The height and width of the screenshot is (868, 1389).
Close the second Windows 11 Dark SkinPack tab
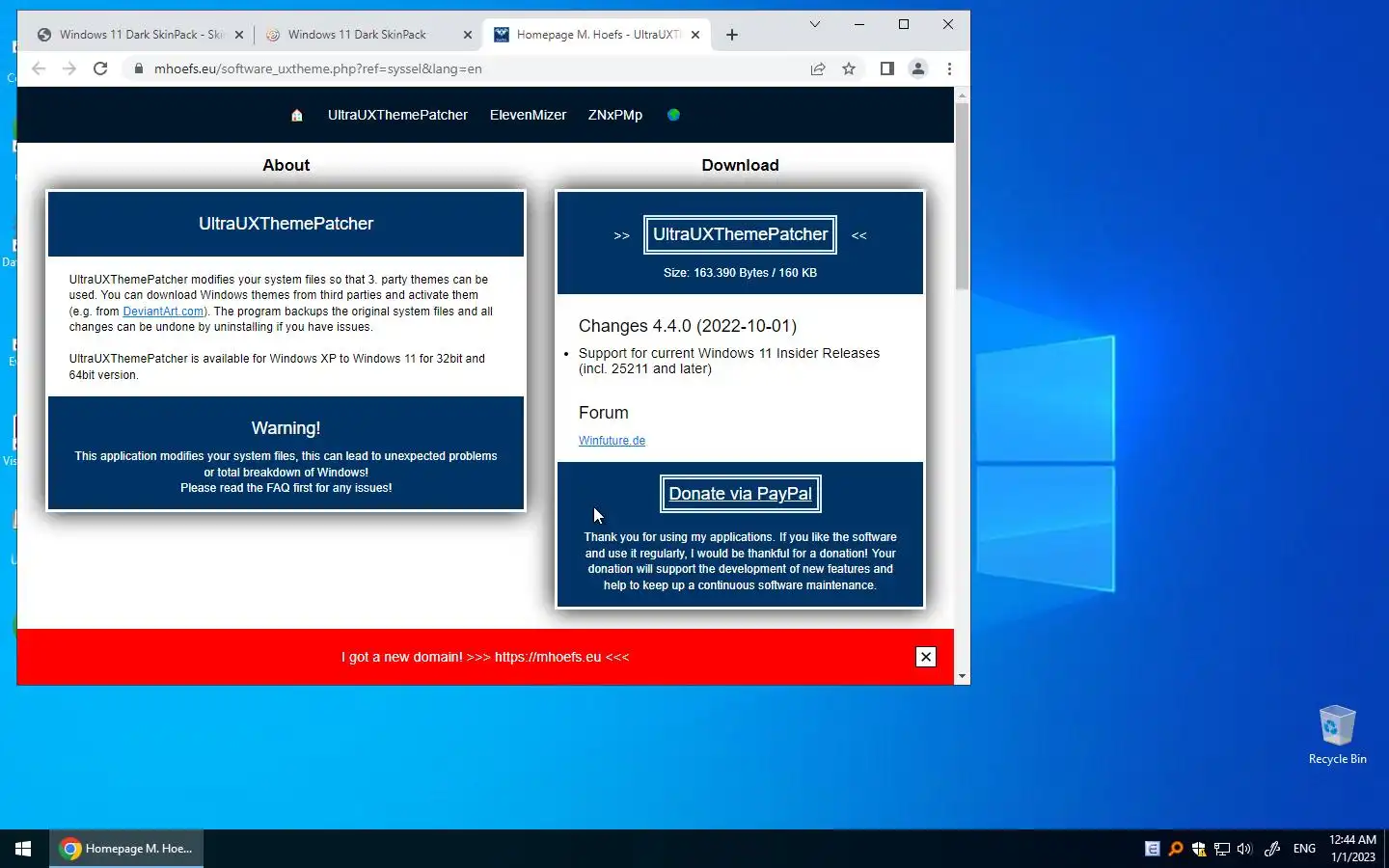point(468,35)
